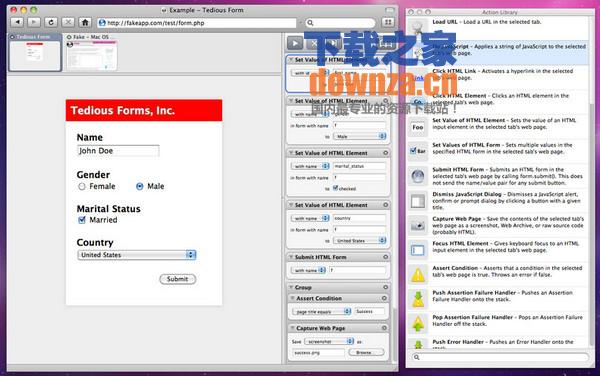Click the browser back arrow button
Screen dimensions: 600x376
coord(17,22)
